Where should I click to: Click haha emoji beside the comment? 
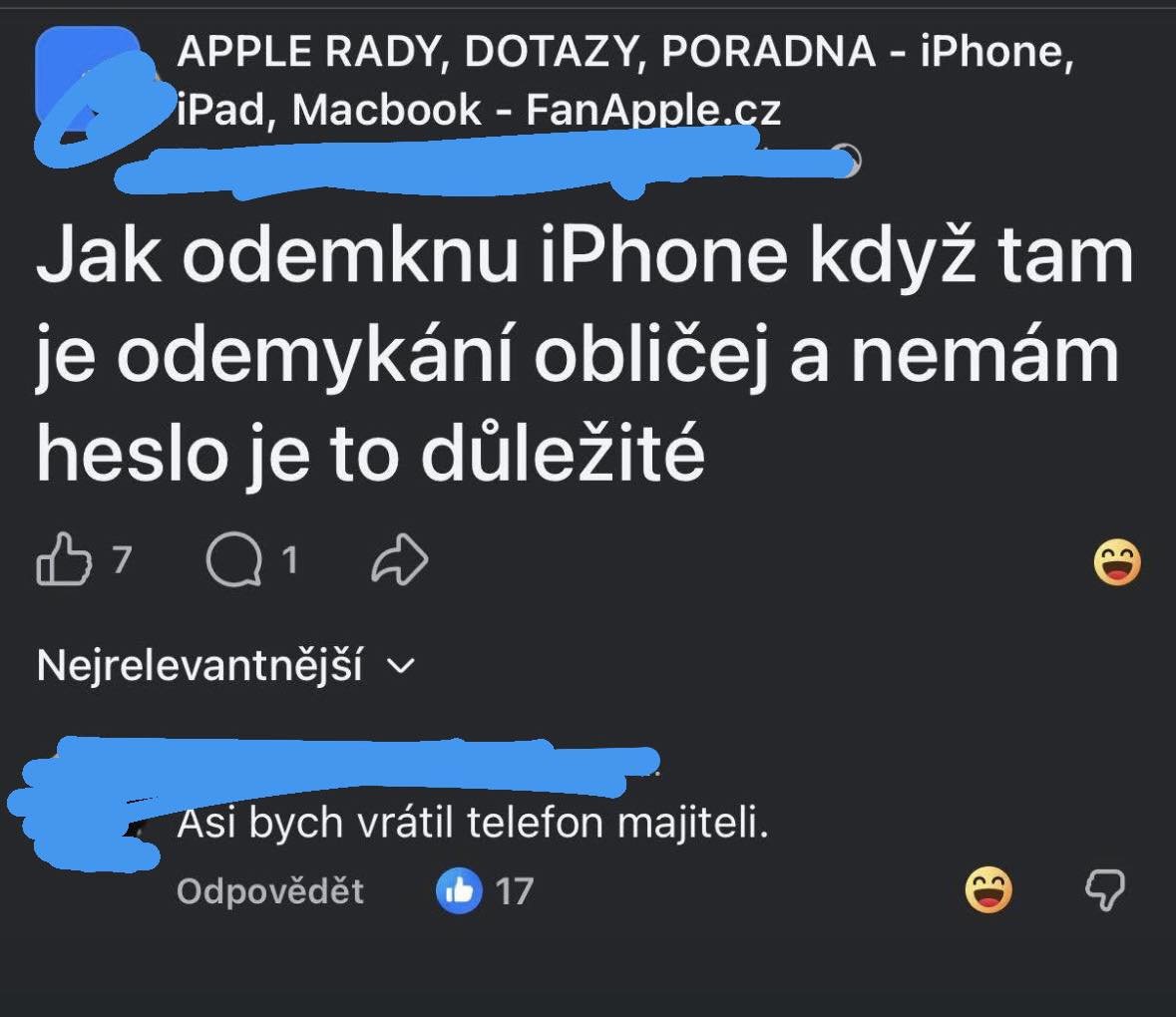[x=988, y=889]
